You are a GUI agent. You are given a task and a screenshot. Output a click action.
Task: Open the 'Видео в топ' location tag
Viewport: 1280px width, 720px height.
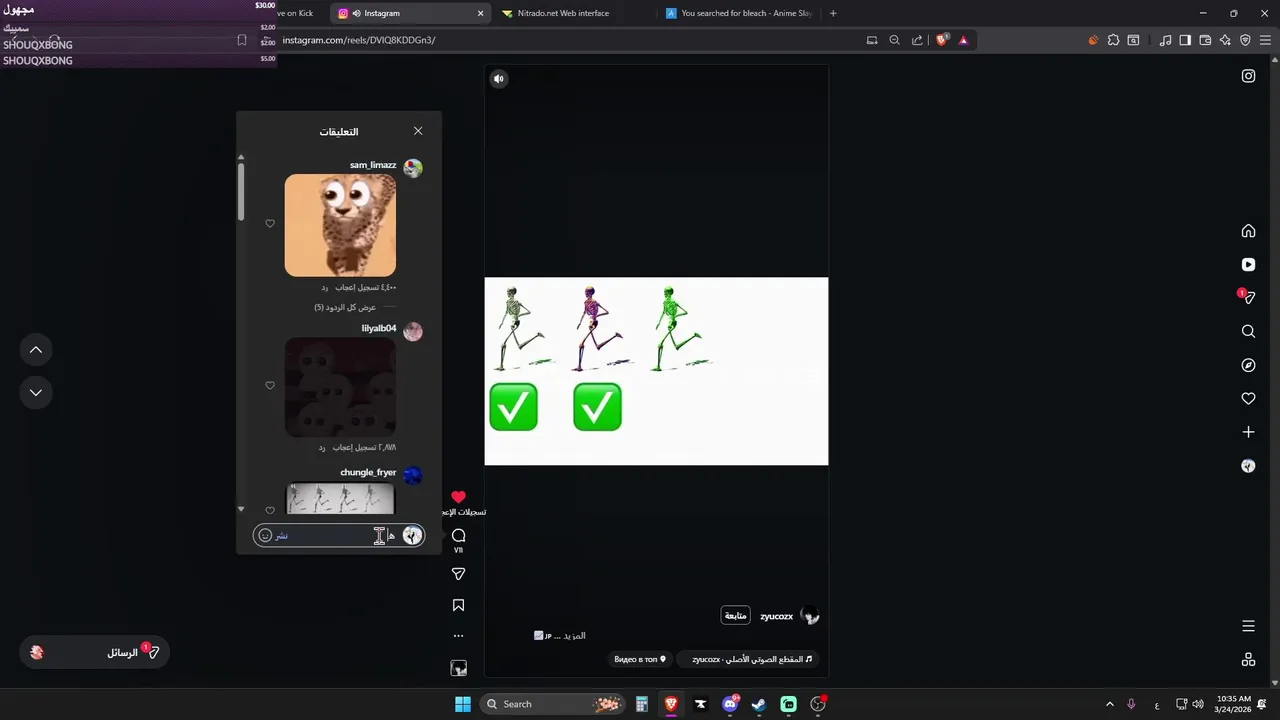coord(639,660)
